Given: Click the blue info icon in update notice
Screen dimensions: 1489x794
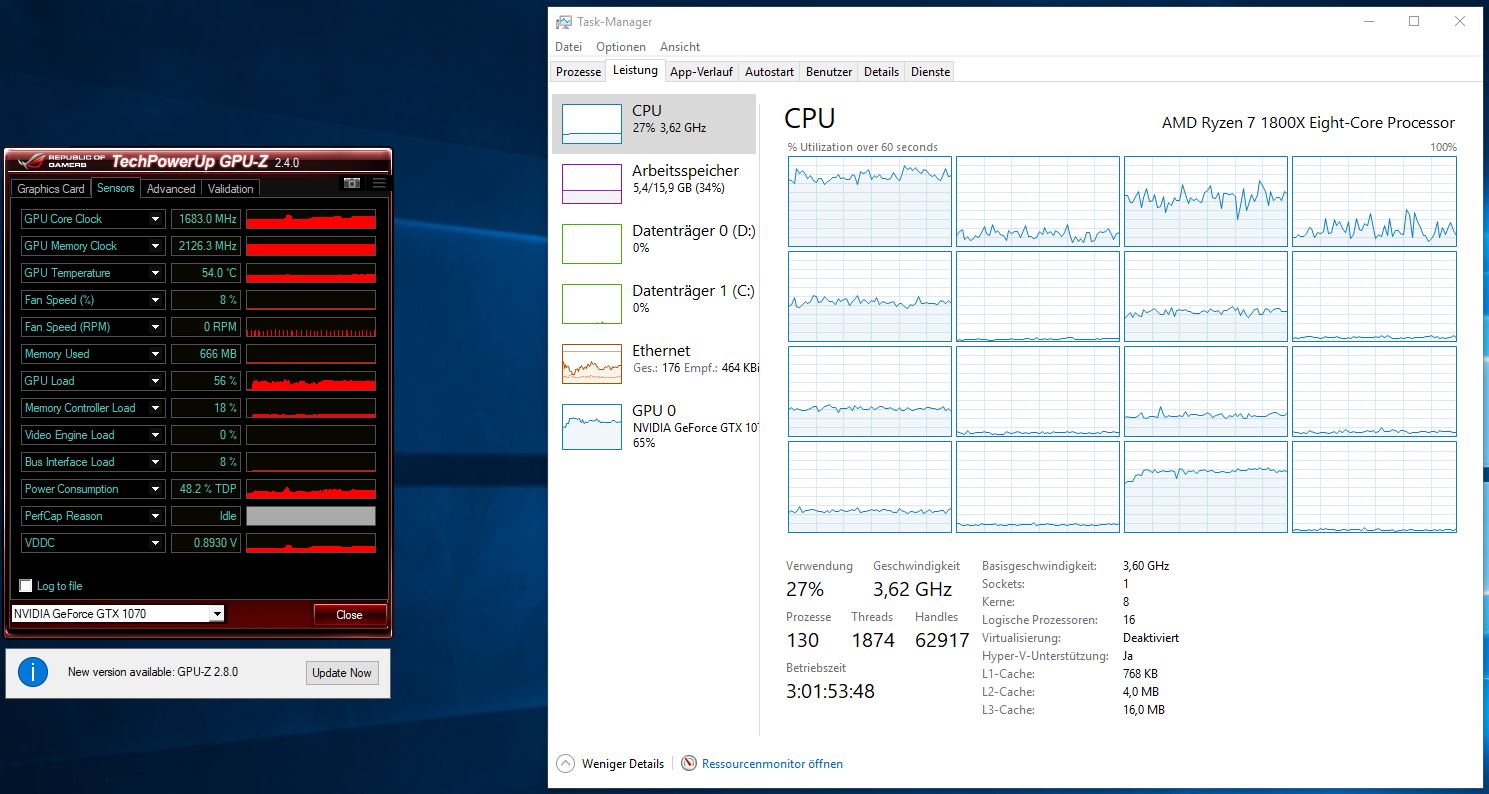Looking at the screenshot, I should (33, 672).
